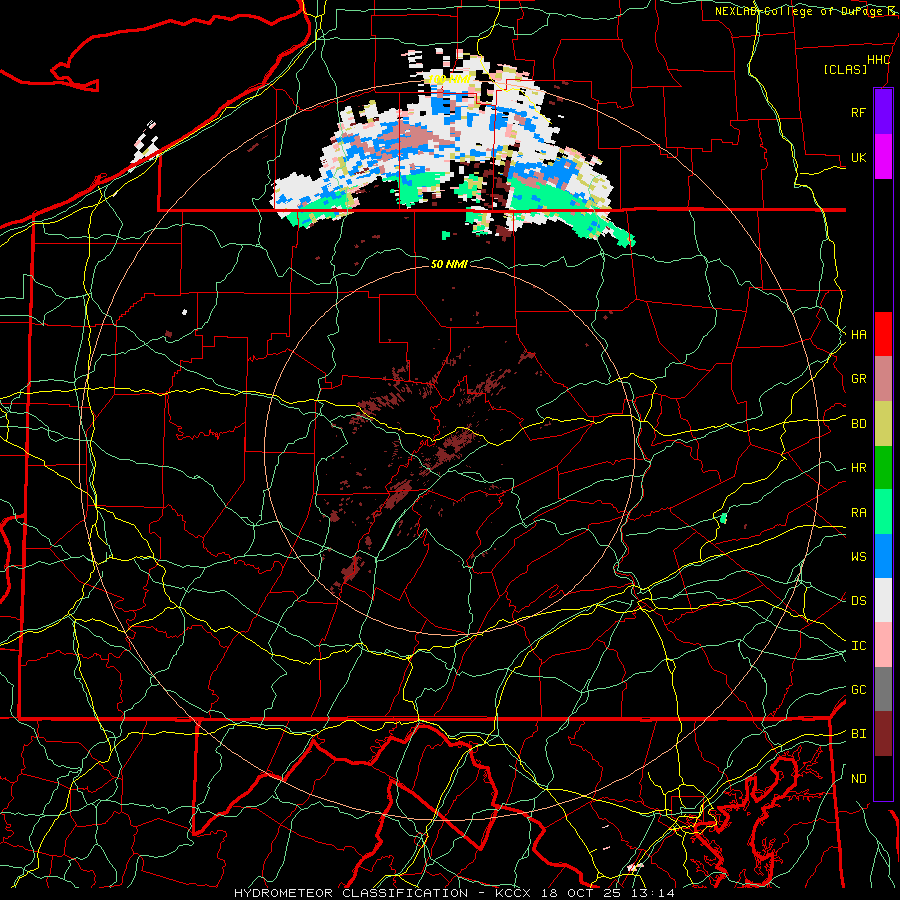The width and height of the screenshot is (900, 900).
Task: Click the BI legend label
Action: click(858, 734)
